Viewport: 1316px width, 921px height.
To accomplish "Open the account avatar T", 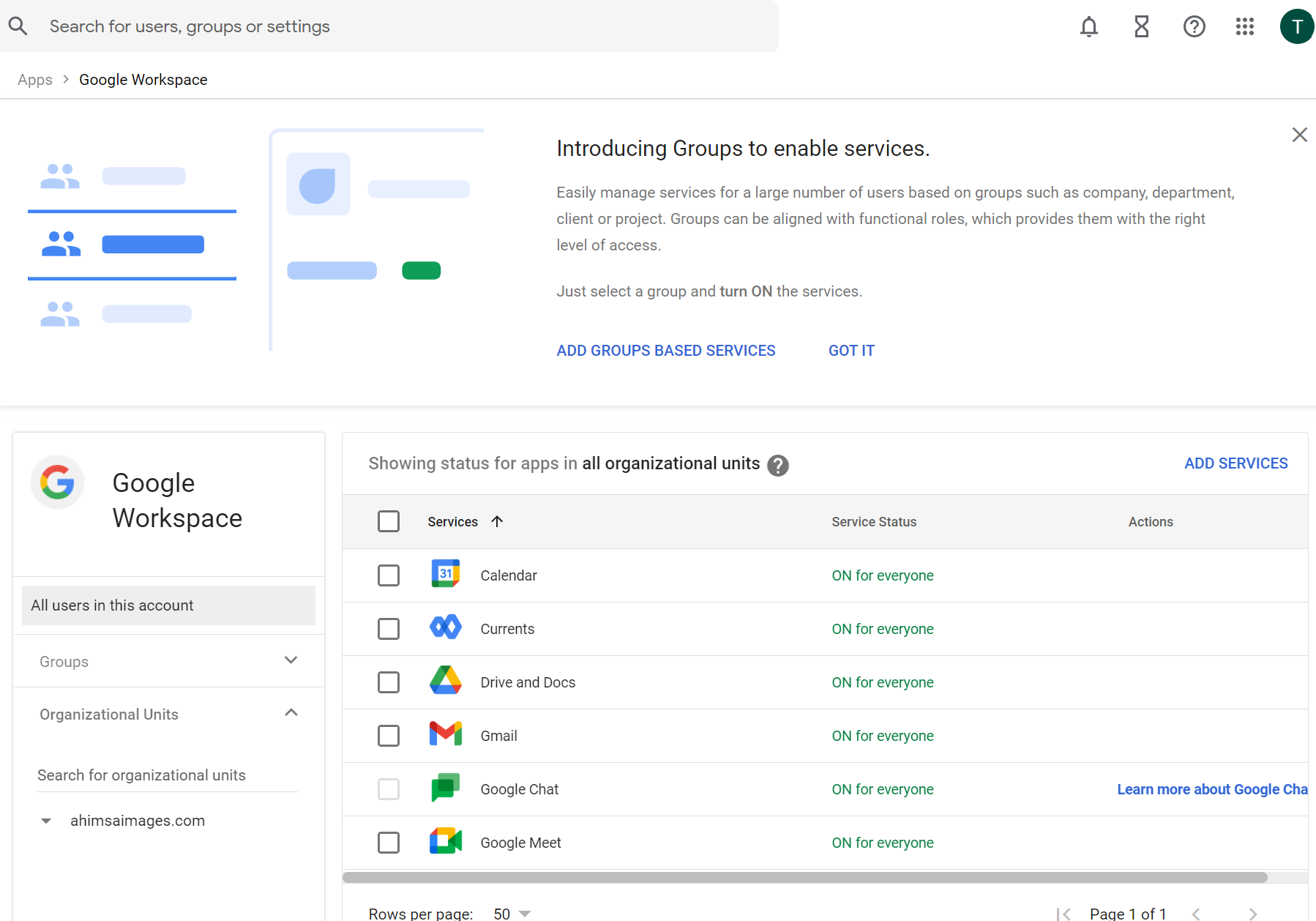I will pyautogui.click(x=1297, y=26).
